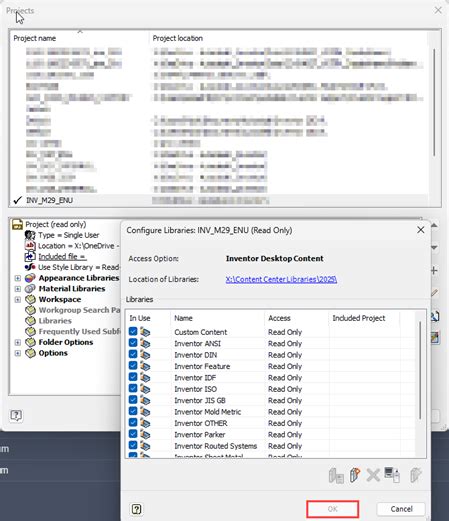Click the Configure Content Center Libraries icon
This screenshot has height=521, width=449.
coord(435,338)
